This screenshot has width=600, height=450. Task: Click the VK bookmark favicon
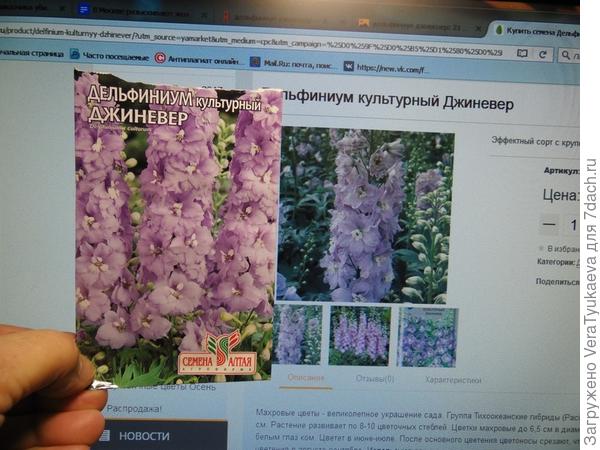pos(348,66)
